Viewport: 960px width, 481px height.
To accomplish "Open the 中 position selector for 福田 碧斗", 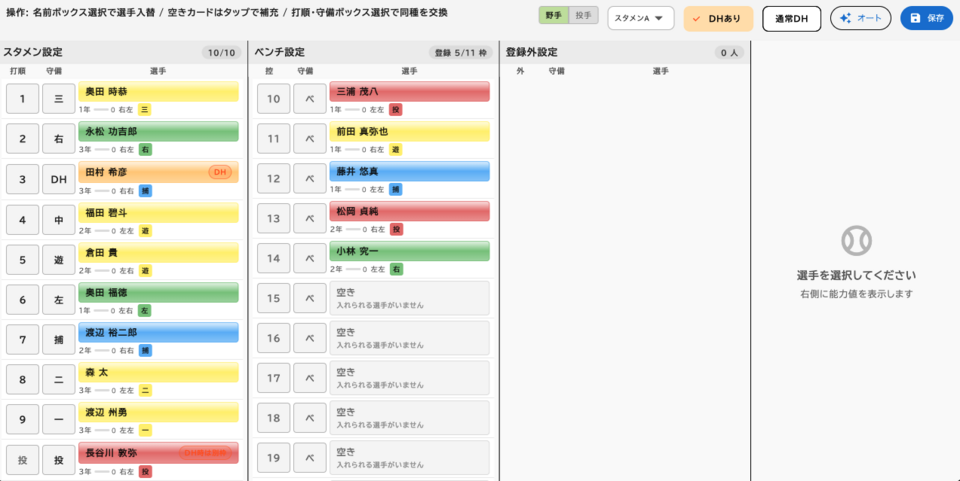I will click(59, 219).
